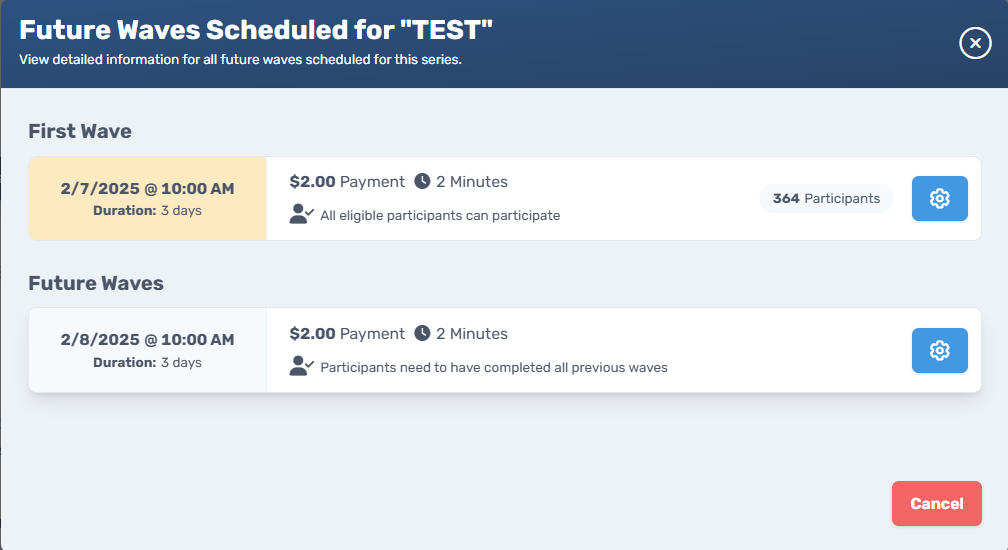Viewport: 1008px width, 550px height.
Task: Click the $2.00 Payment text in First Wave
Action: [347, 182]
